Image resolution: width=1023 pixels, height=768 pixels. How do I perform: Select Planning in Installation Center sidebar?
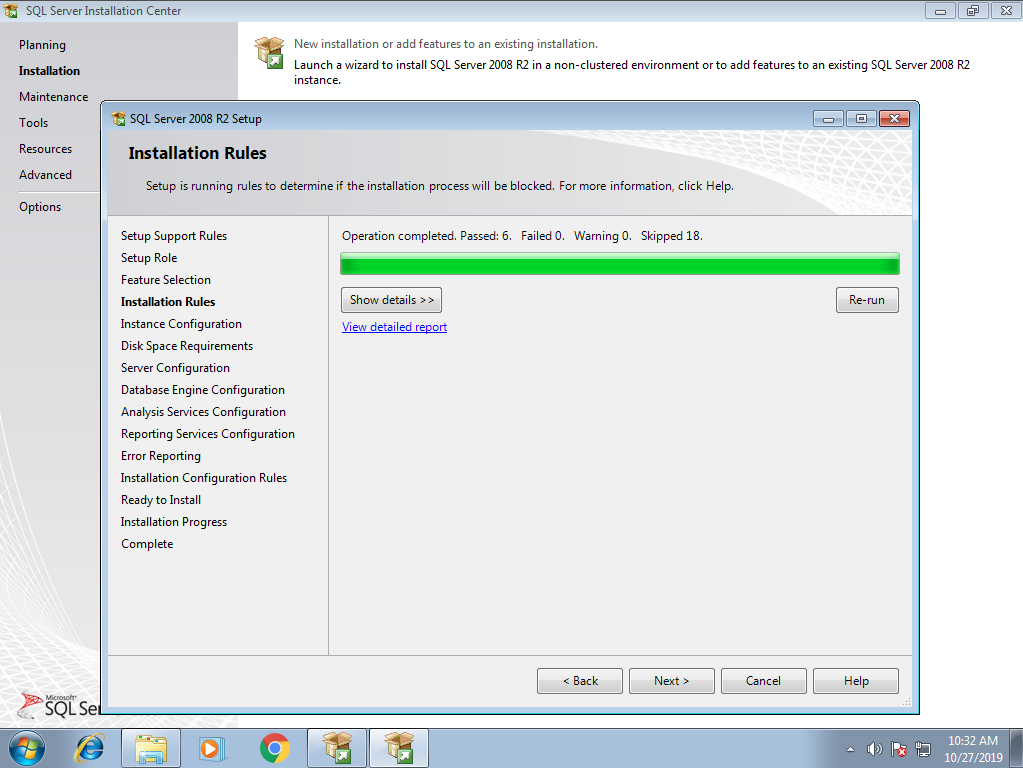pyautogui.click(x=42, y=45)
